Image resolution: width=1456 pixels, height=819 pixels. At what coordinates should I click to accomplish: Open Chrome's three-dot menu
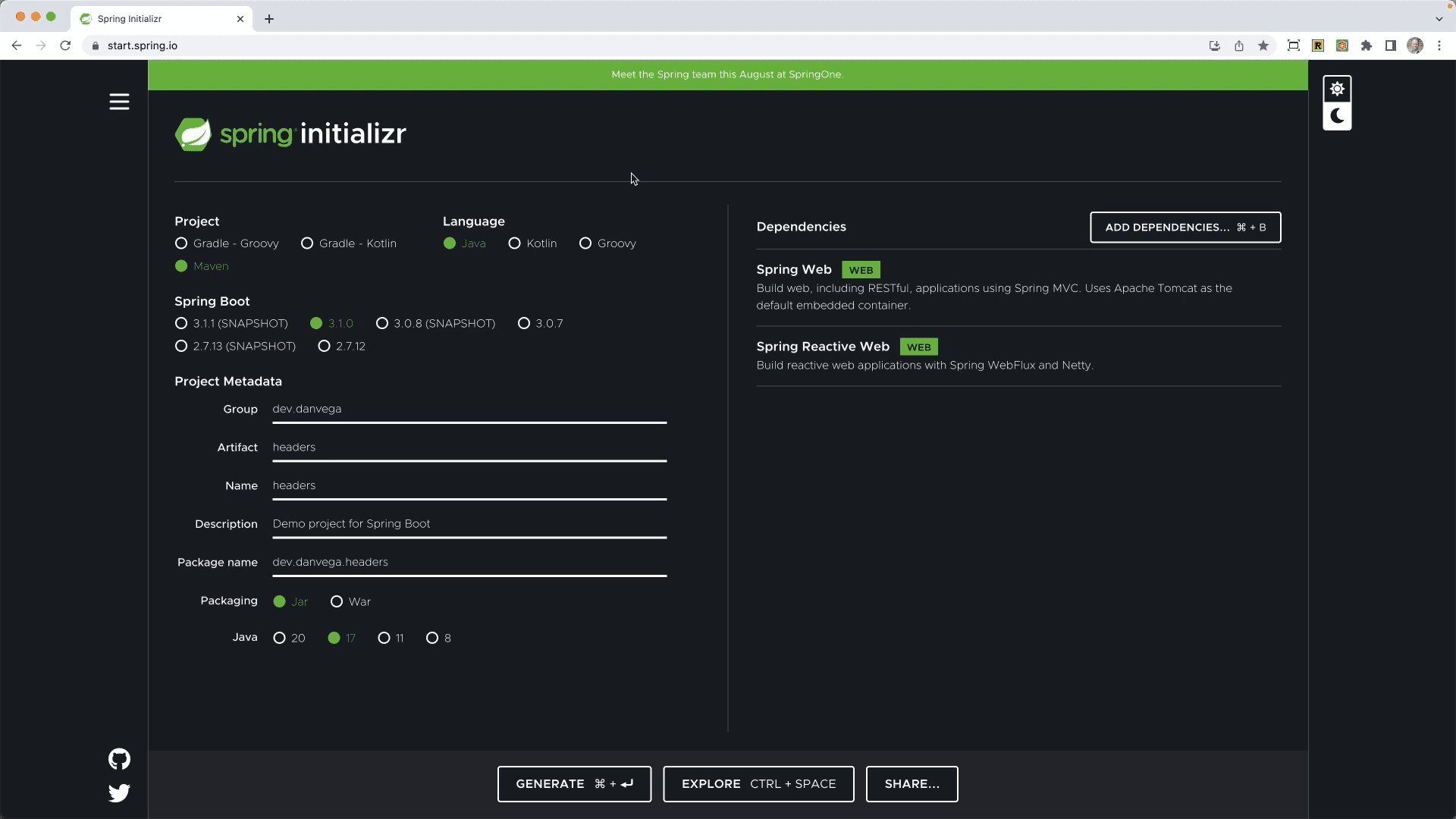click(x=1440, y=45)
